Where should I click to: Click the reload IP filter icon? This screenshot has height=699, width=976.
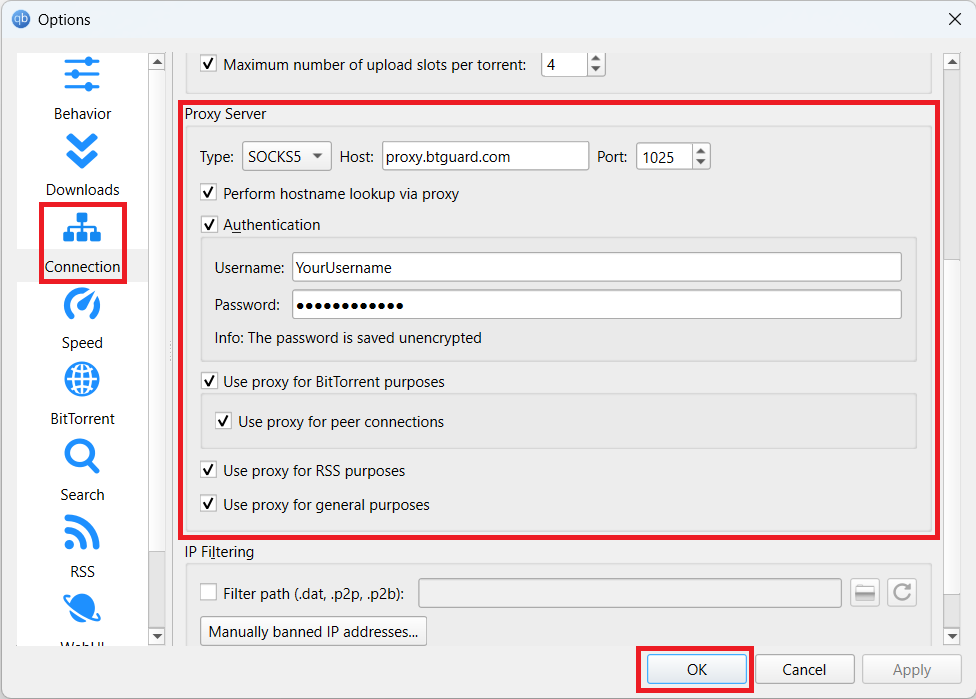(x=901, y=593)
